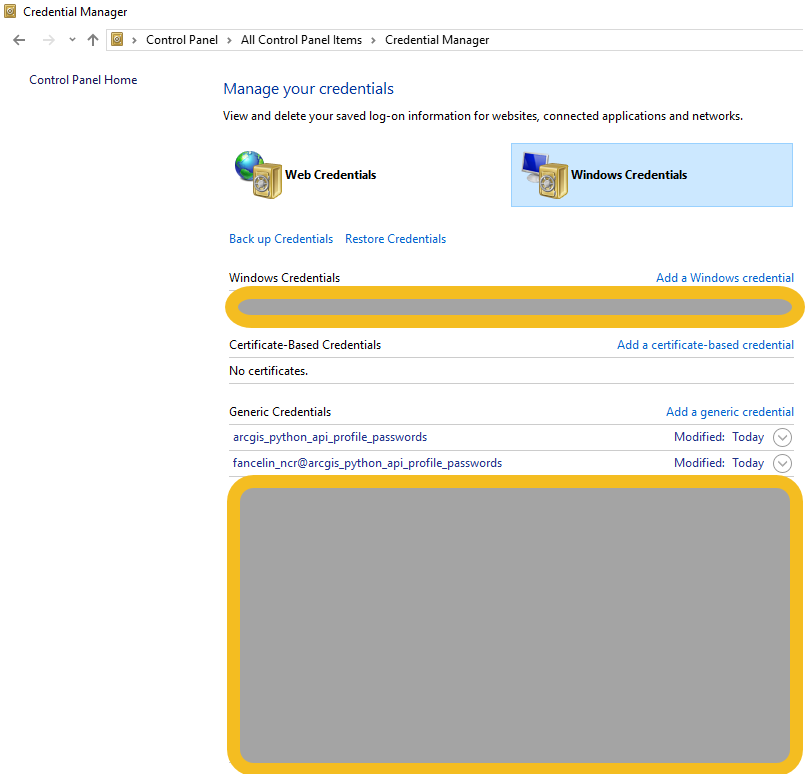Click the Generic Credentials section header
The height and width of the screenshot is (774, 805).
pyautogui.click(x=280, y=412)
